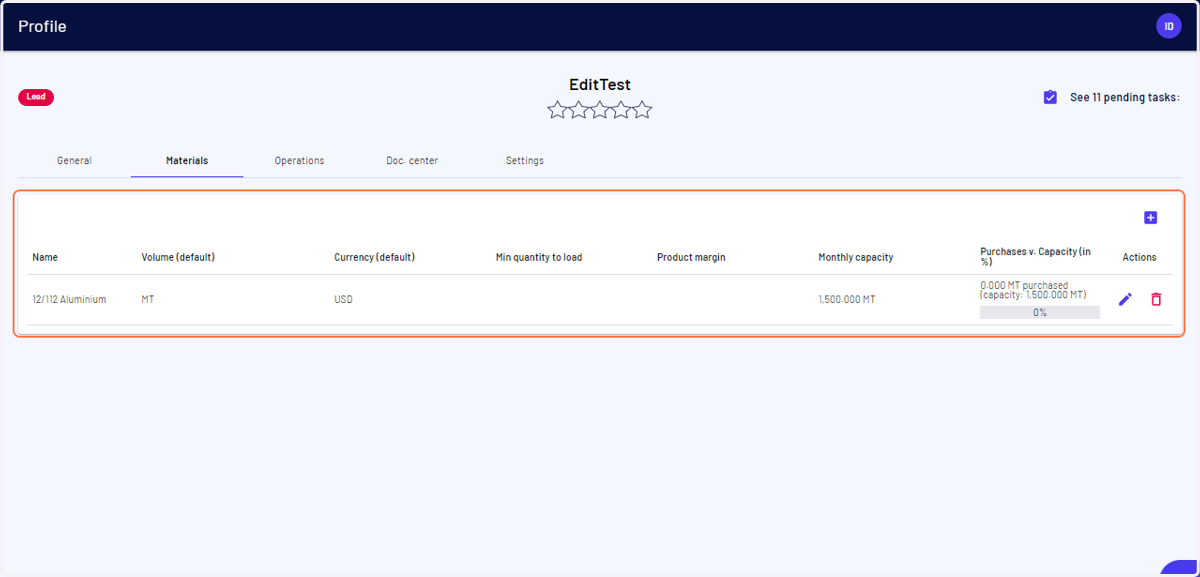Viewport: 1200px width, 577px height.
Task: Click the Product margin column header
Action: point(691,257)
